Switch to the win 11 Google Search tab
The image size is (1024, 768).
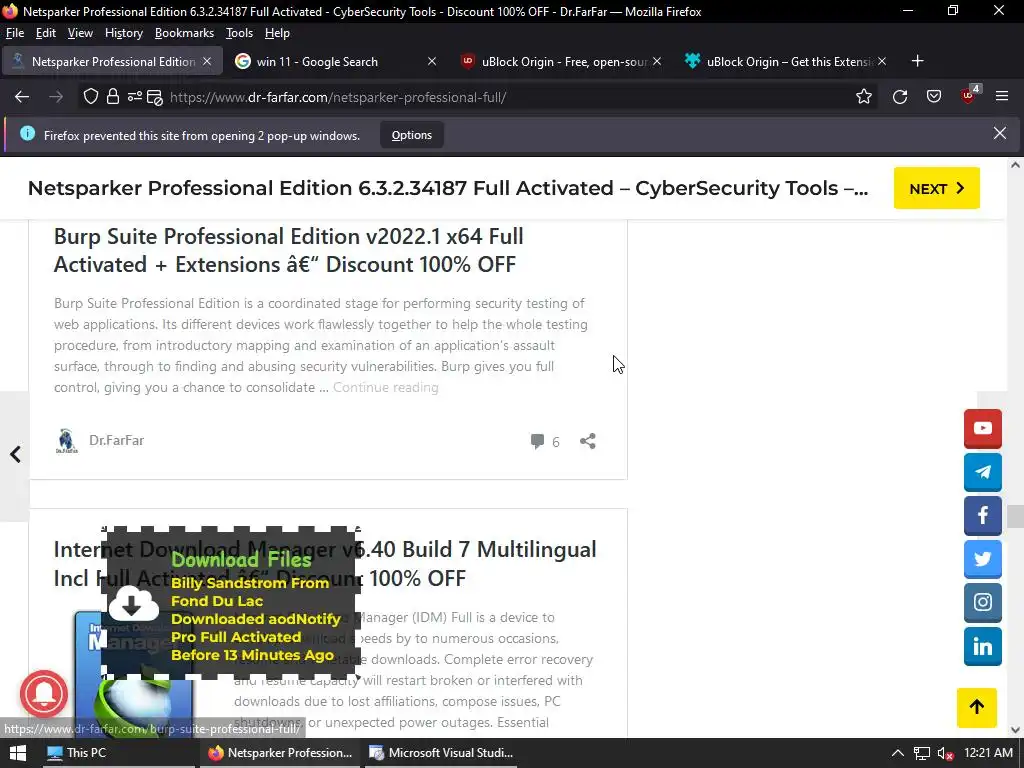[x=336, y=61]
